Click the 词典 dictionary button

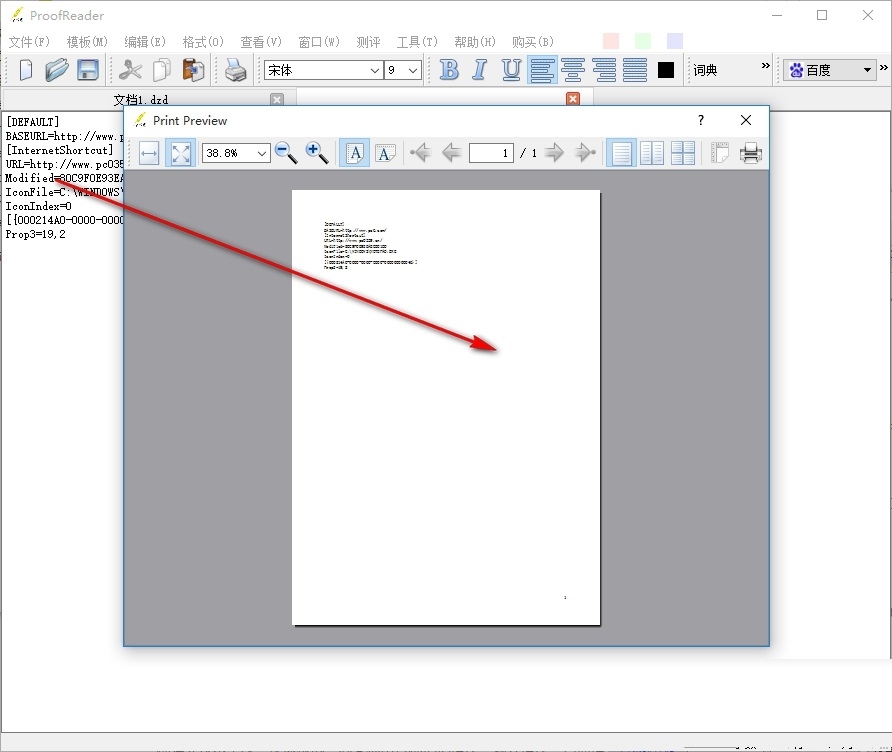coord(705,70)
